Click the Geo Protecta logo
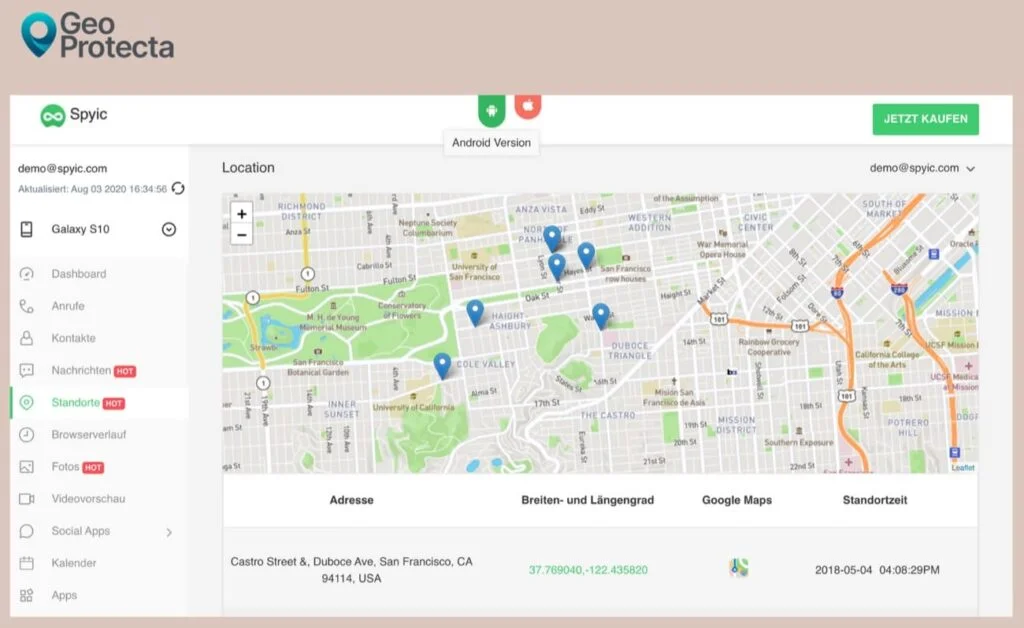 [x=97, y=35]
